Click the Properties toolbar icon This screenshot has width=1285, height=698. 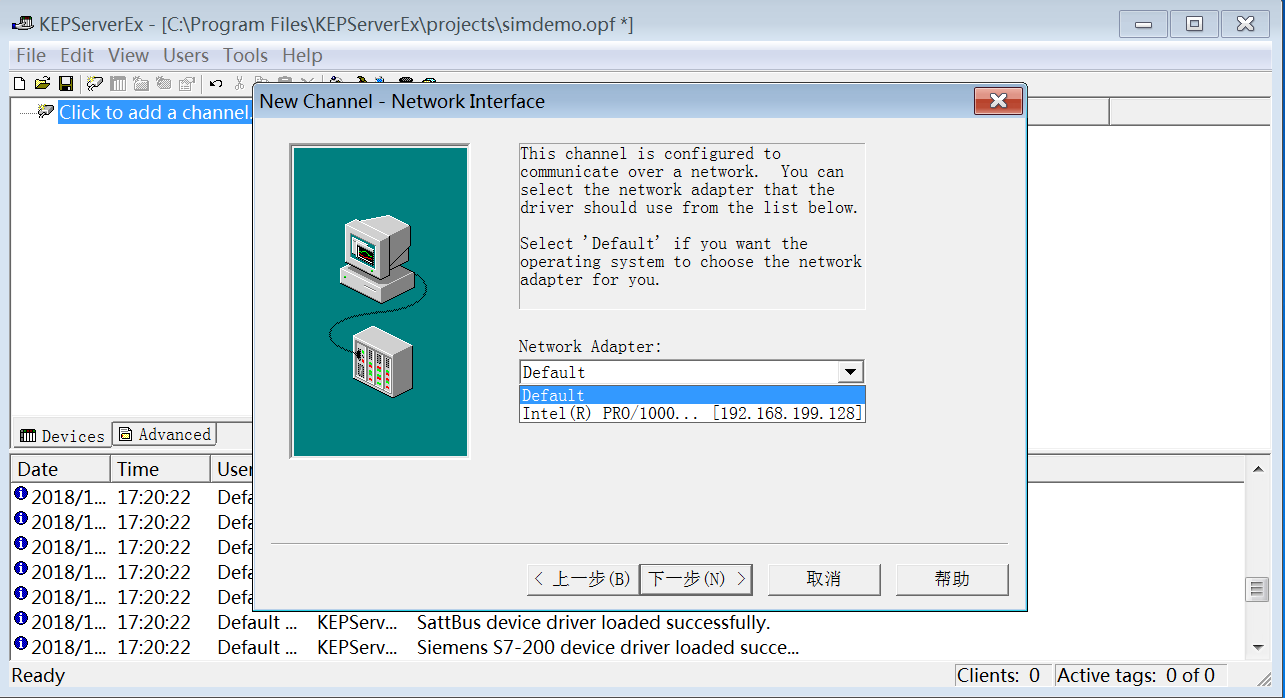[186, 84]
